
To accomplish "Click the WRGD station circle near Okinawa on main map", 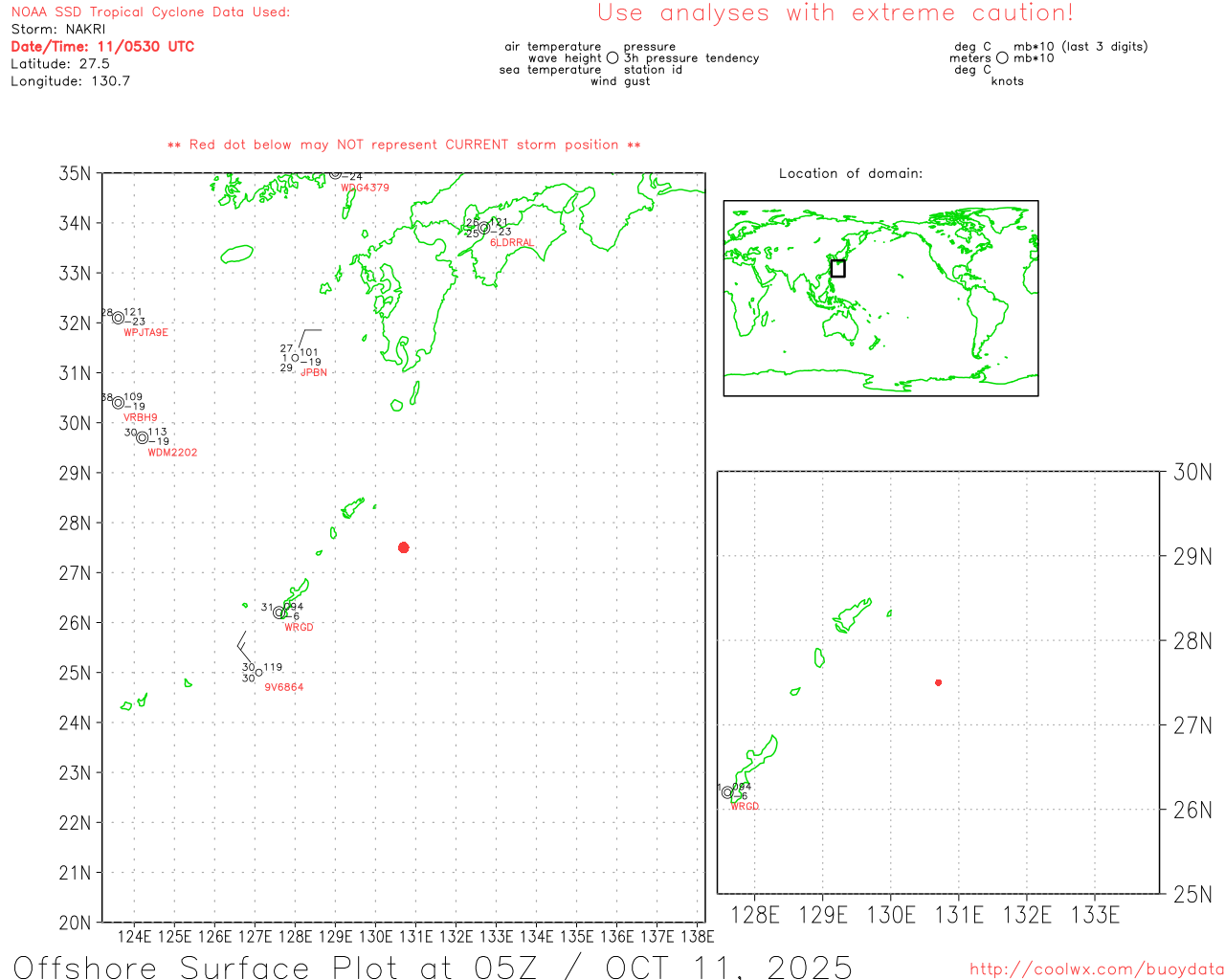I will point(279,612).
